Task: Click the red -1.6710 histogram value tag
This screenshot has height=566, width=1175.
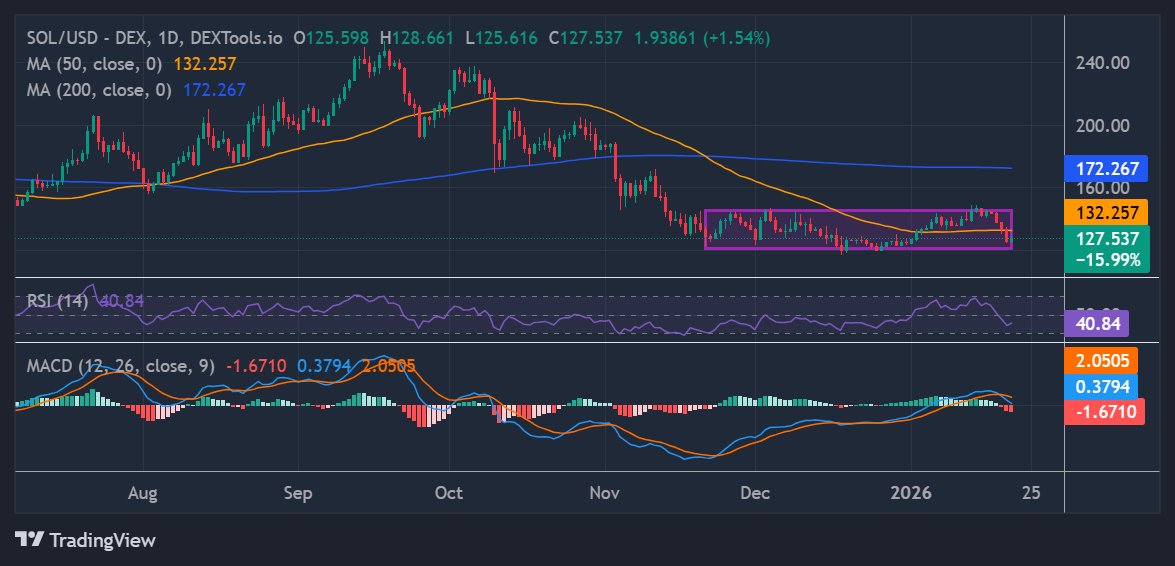Action: (1105, 411)
